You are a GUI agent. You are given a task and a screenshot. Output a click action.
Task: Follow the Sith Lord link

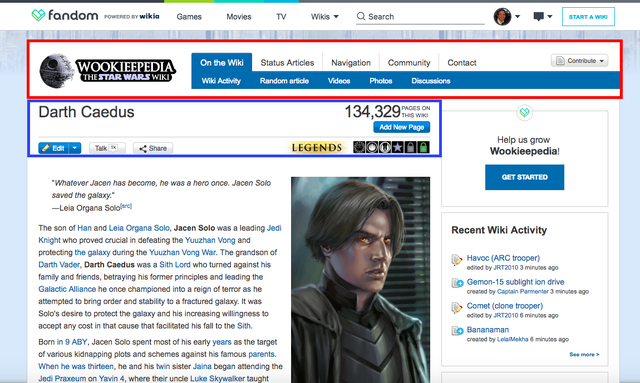coord(175,265)
